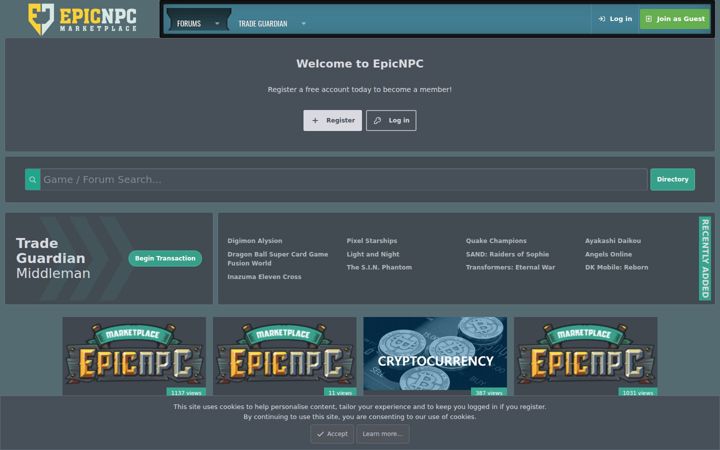Open the Inazuma Eleven Cross link
Image resolution: width=720 pixels, height=450 pixels.
point(264,277)
